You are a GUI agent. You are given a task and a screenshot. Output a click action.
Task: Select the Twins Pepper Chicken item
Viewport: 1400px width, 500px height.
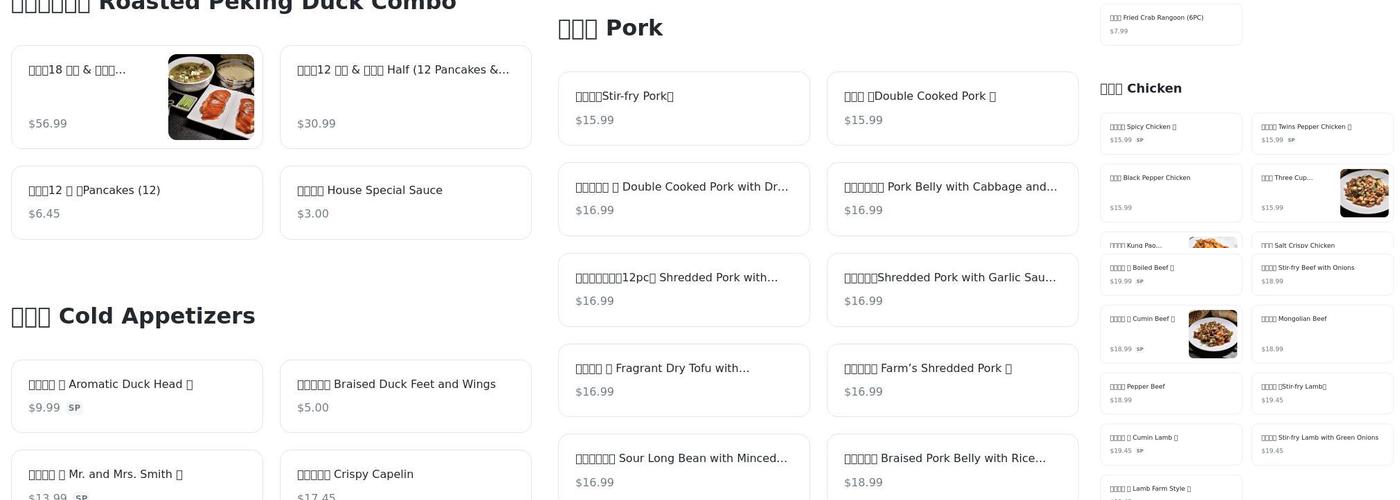pyautogui.click(x=1322, y=133)
